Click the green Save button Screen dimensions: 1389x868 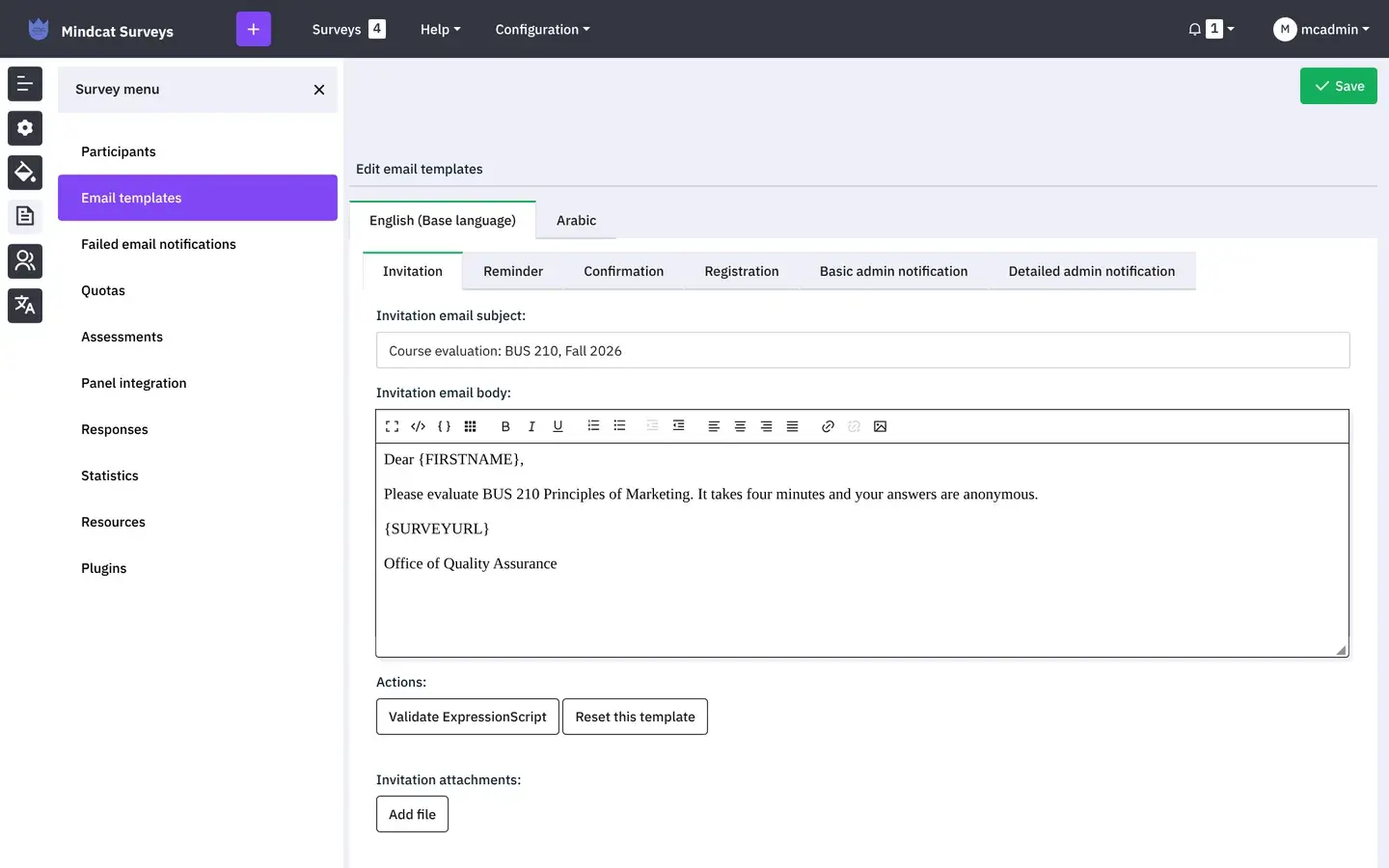1339,86
